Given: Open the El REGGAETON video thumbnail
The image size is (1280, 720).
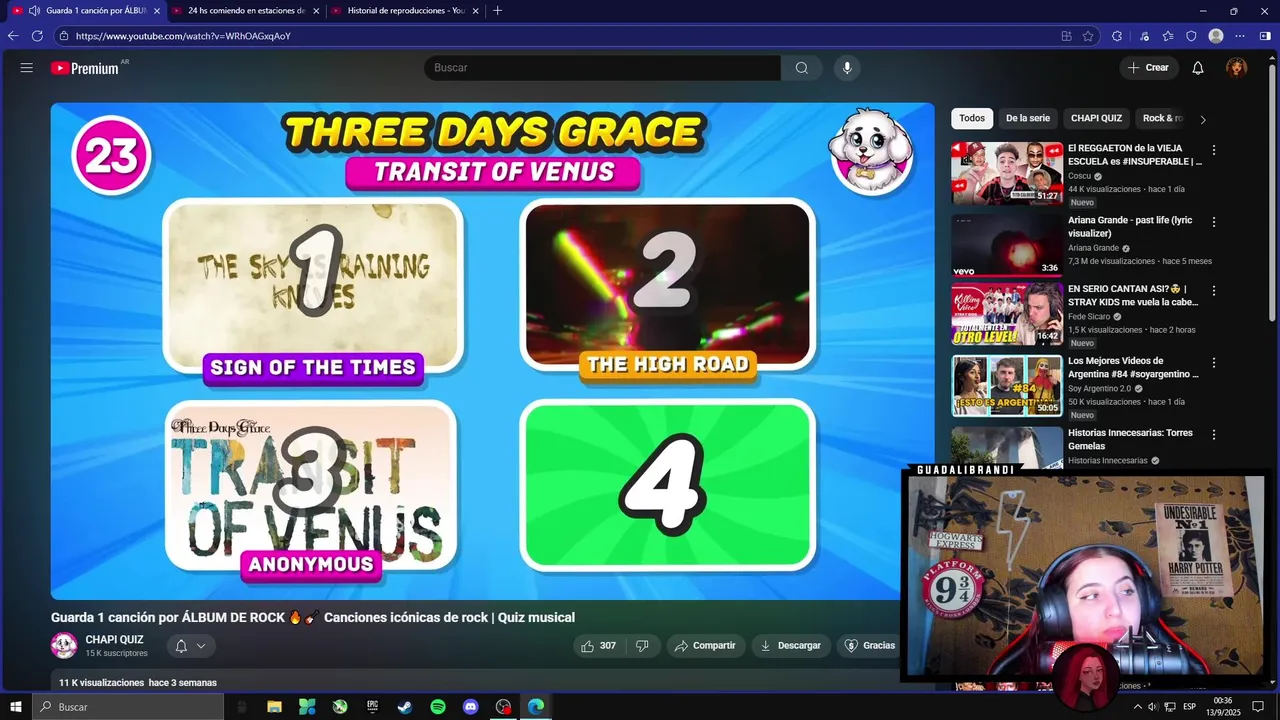Looking at the screenshot, I should pos(1006,172).
